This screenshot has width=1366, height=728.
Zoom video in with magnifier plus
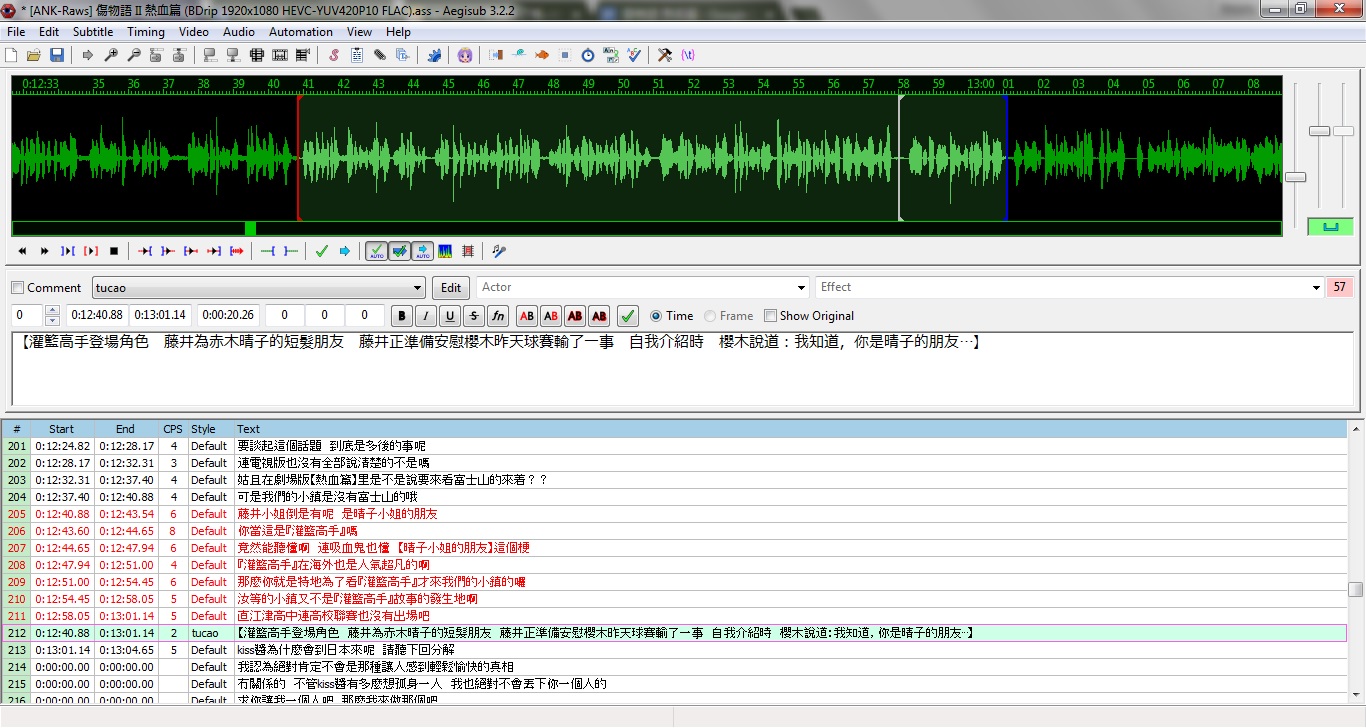[x=110, y=55]
